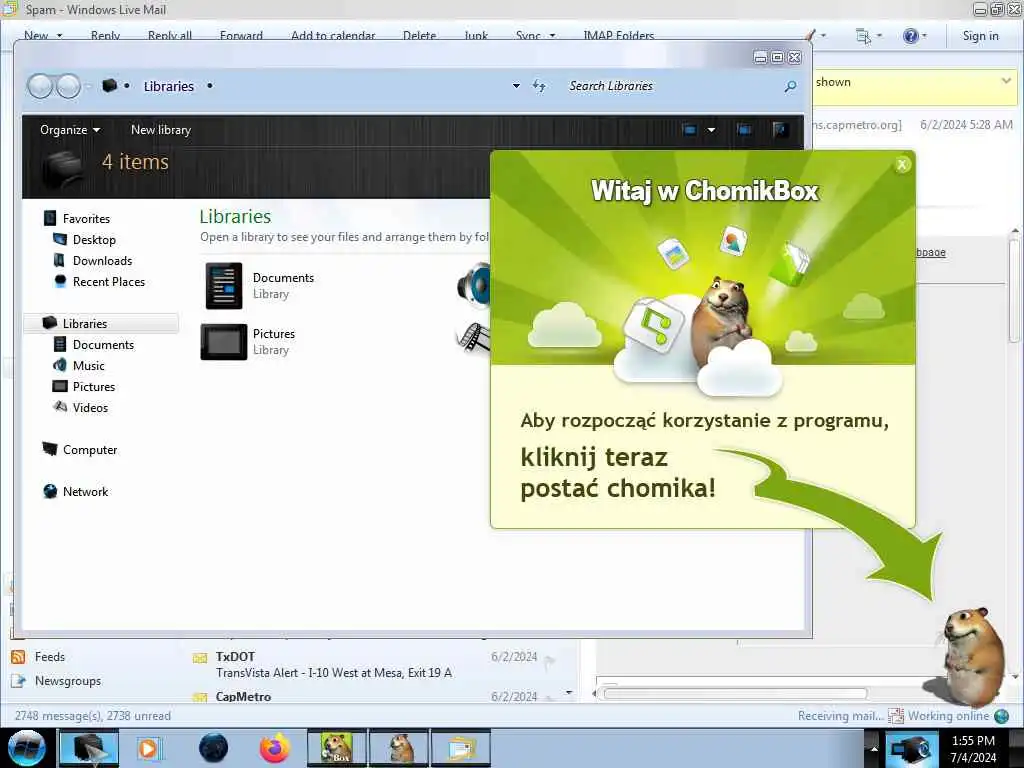Switch to Windows Live Mail taskbar button
Screen dimensions: 1024x768
pyautogui.click(x=460, y=748)
